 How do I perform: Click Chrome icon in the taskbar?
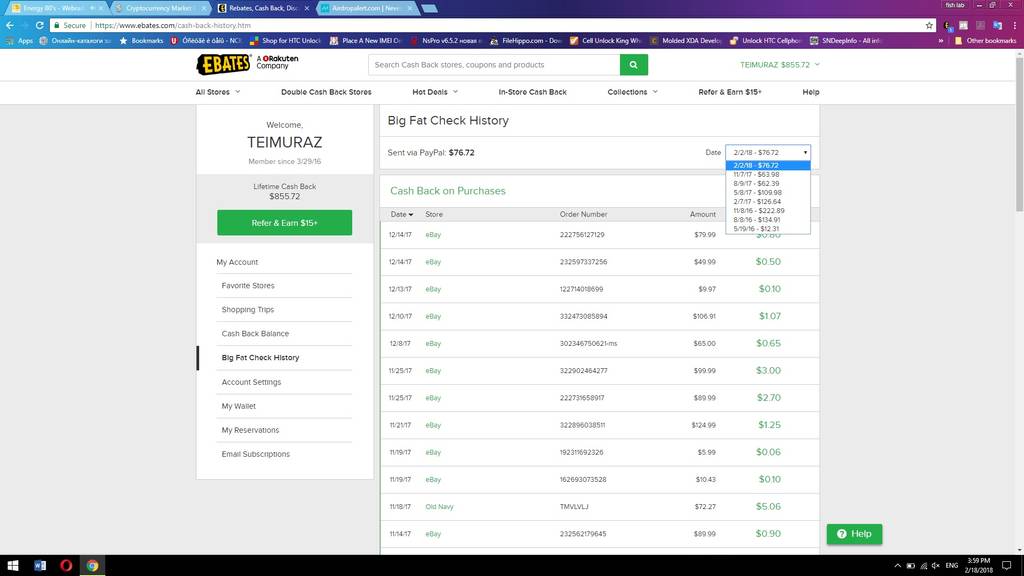[x=92, y=566]
